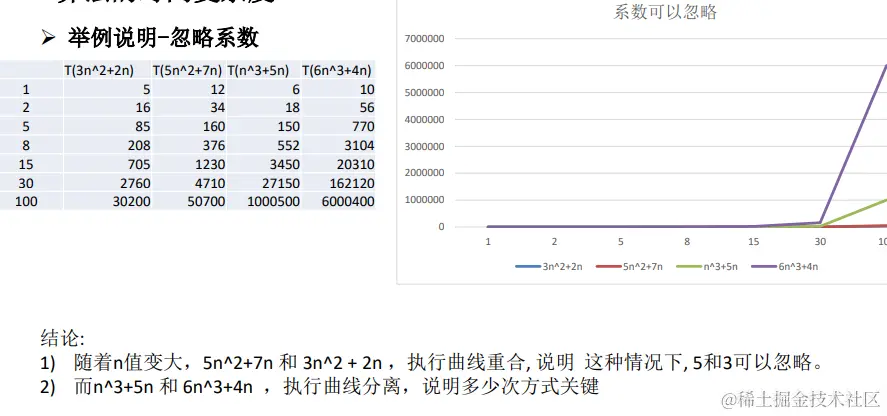The height and width of the screenshot is (416, 887).
Task: Click the chart x-axis label 15
Action: (x=753, y=242)
